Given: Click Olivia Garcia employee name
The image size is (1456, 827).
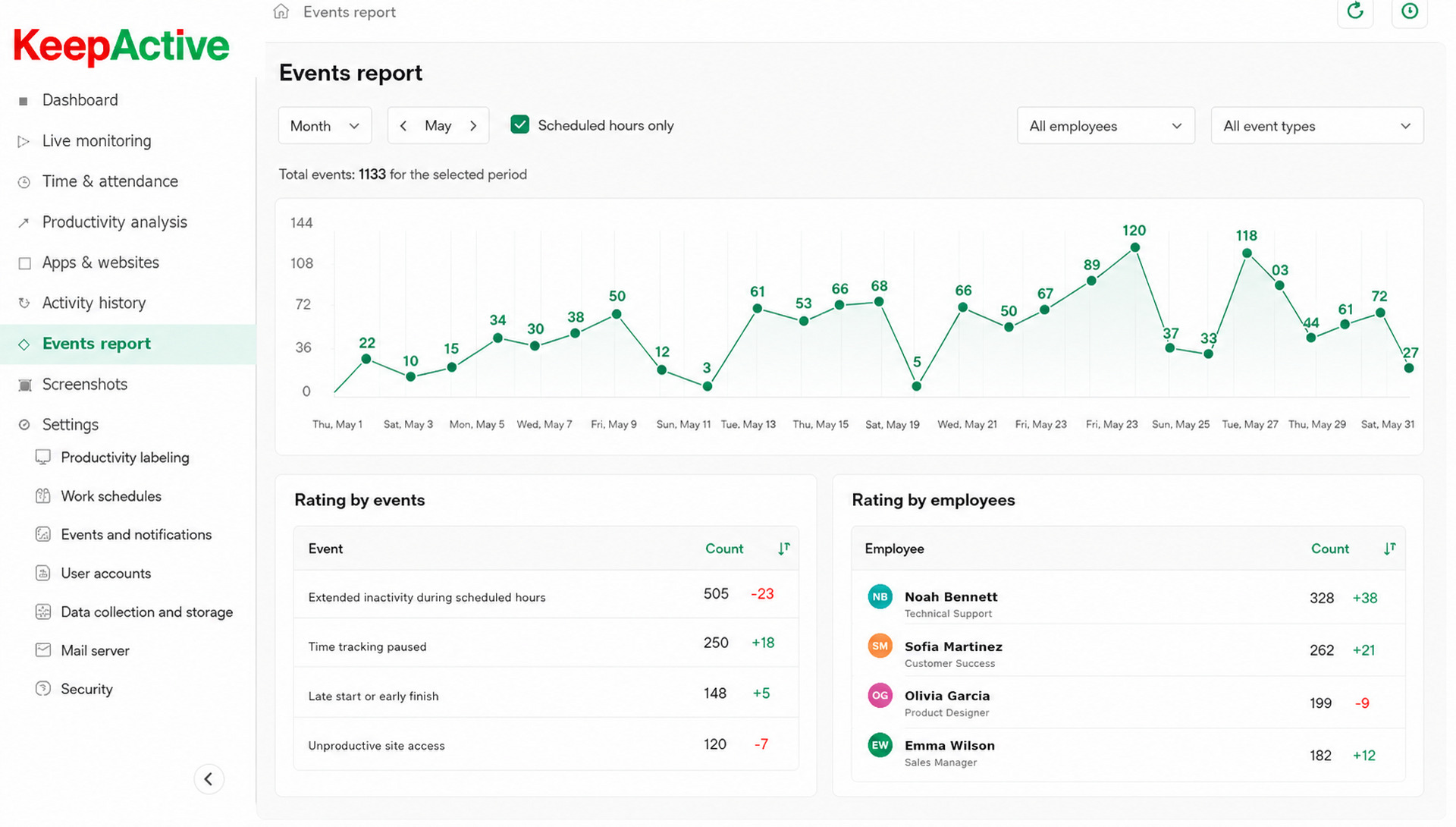Looking at the screenshot, I should 947,696.
